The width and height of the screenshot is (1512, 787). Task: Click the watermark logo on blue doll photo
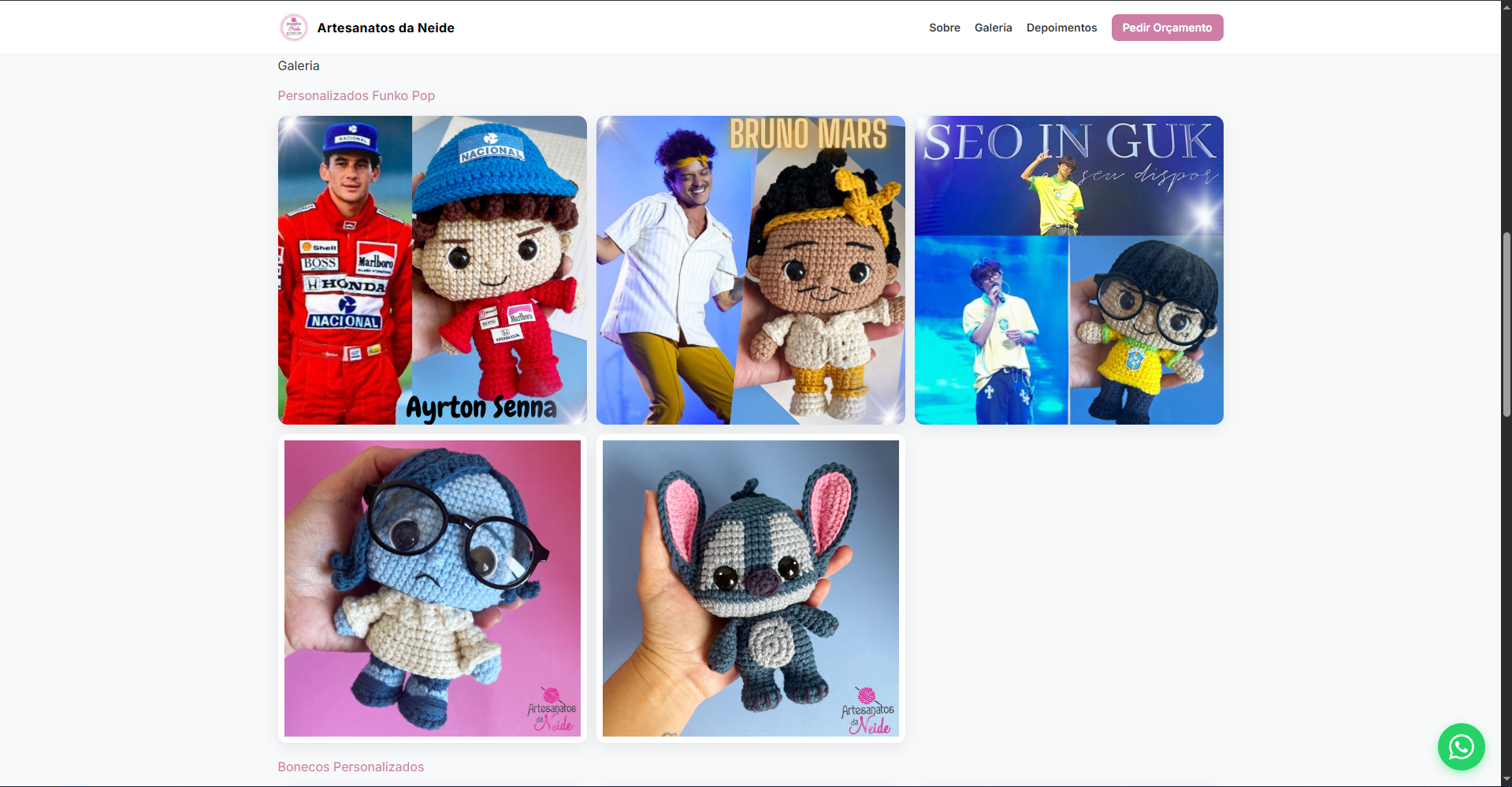tap(552, 710)
